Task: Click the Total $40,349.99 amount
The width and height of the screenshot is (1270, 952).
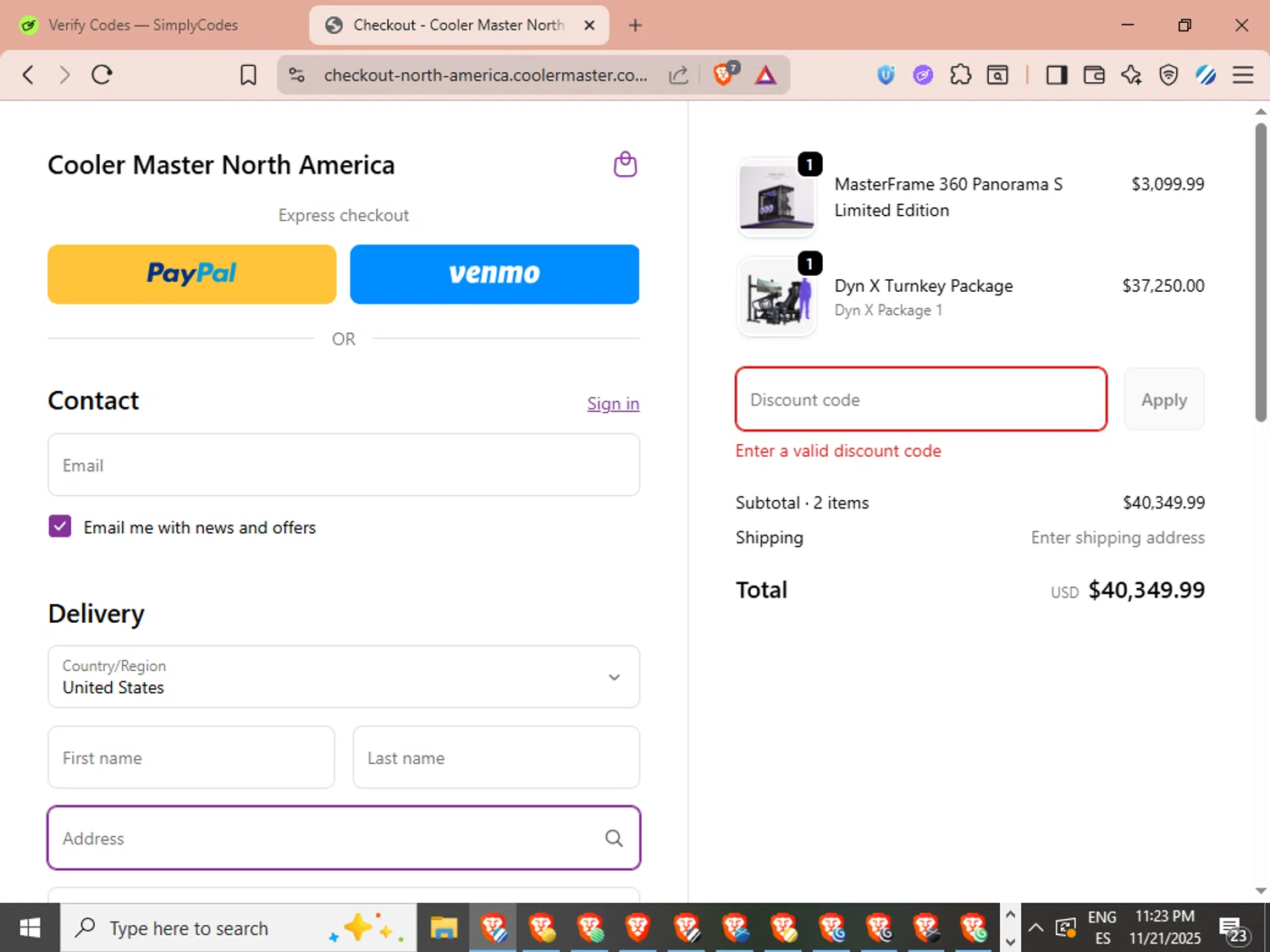Action: coord(1146,590)
